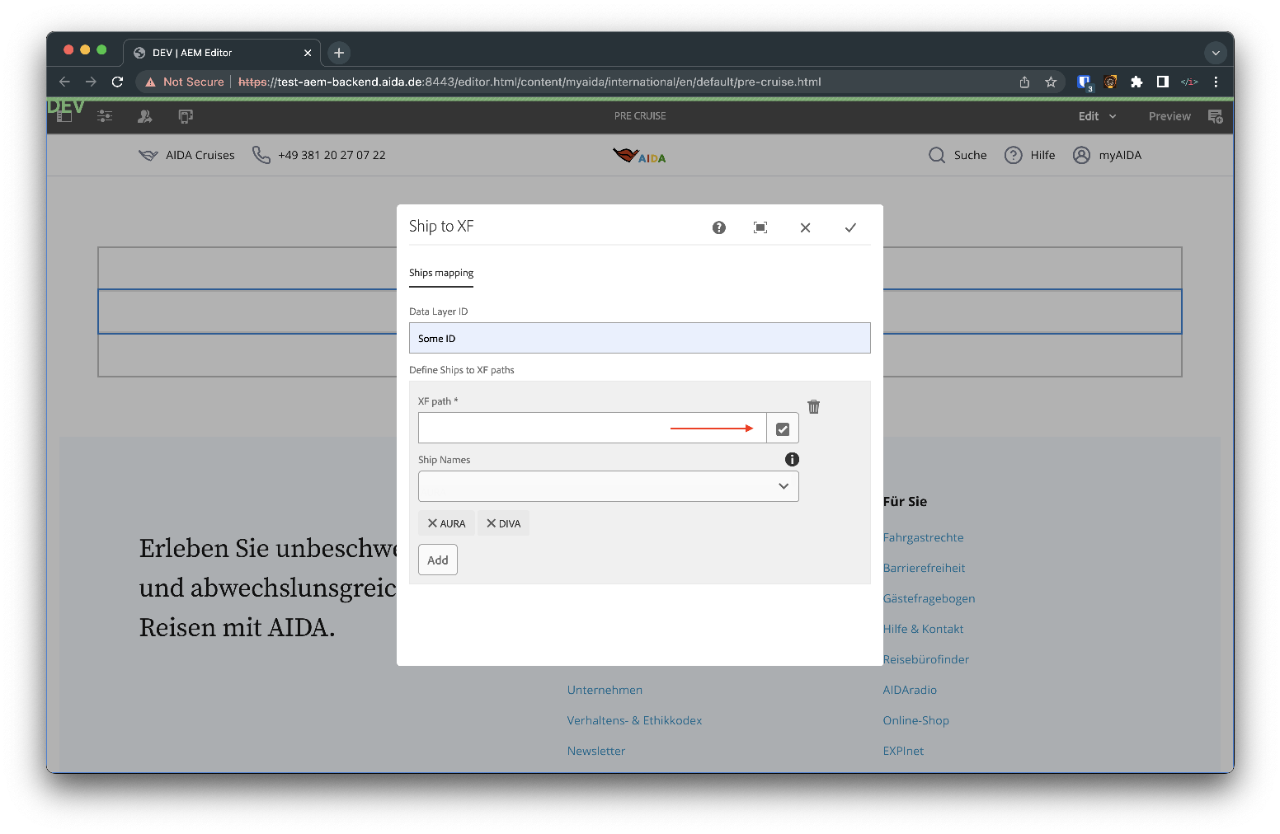The width and height of the screenshot is (1280, 834).
Task: Confirm dialog with the checkmark icon
Action: [x=850, y=228]
